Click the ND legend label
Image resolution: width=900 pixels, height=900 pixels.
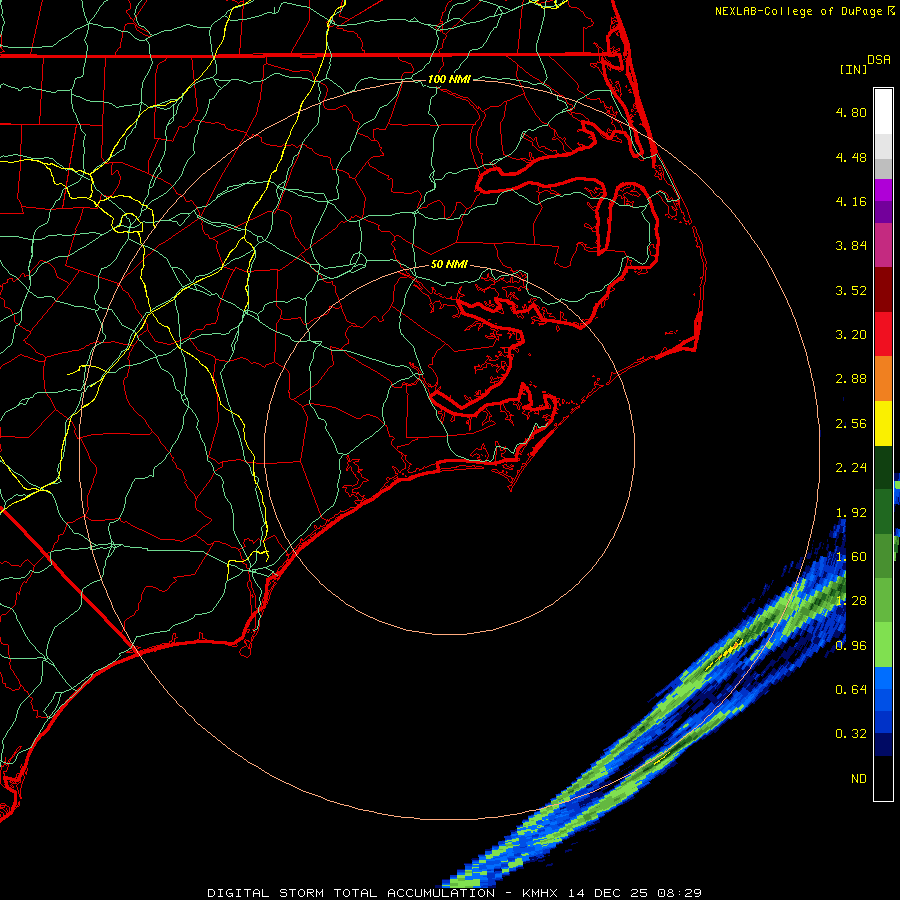pyautogui.click(x=859, y=779)
